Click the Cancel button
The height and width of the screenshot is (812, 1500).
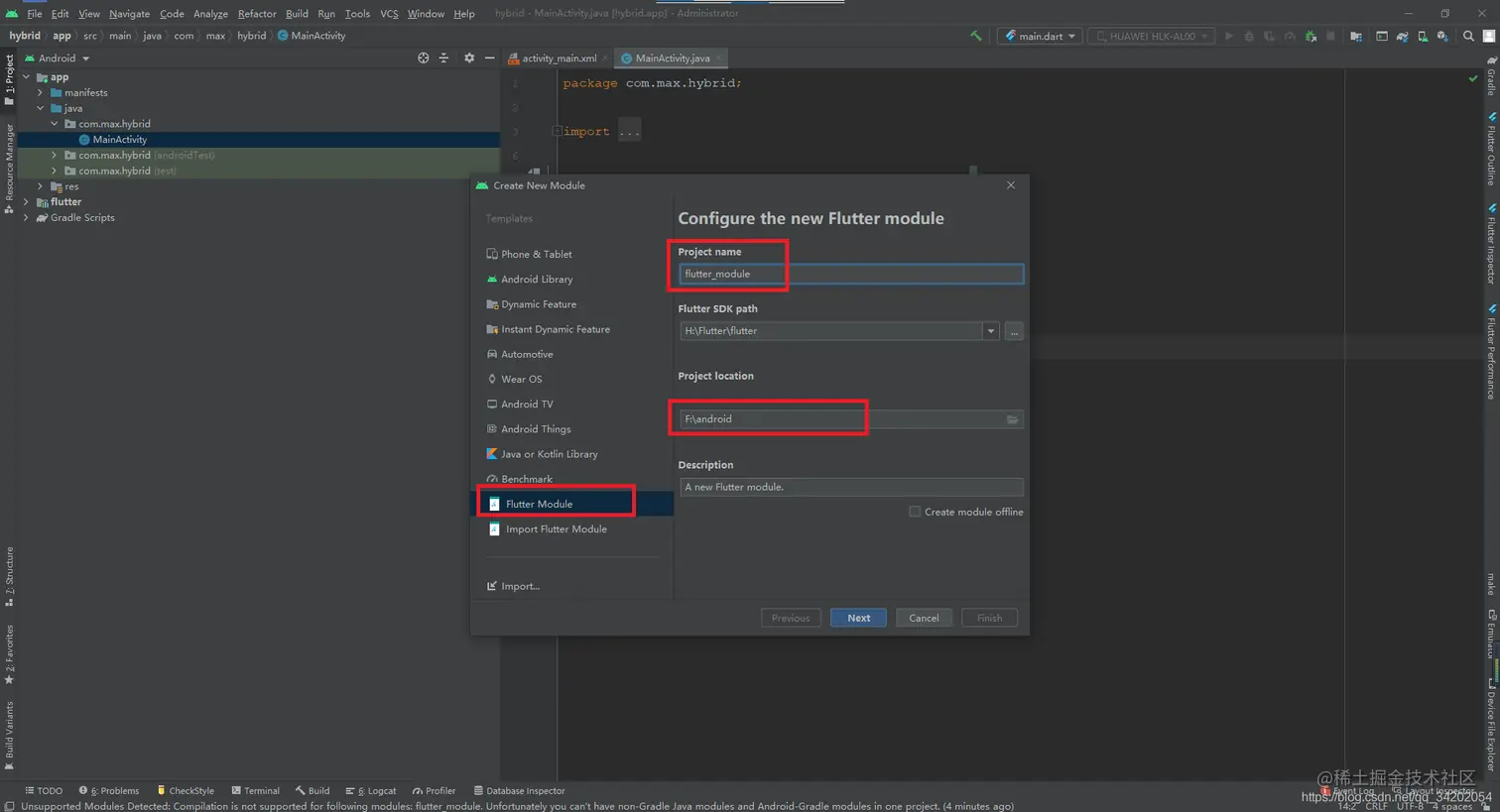click(x=924, y=618)
